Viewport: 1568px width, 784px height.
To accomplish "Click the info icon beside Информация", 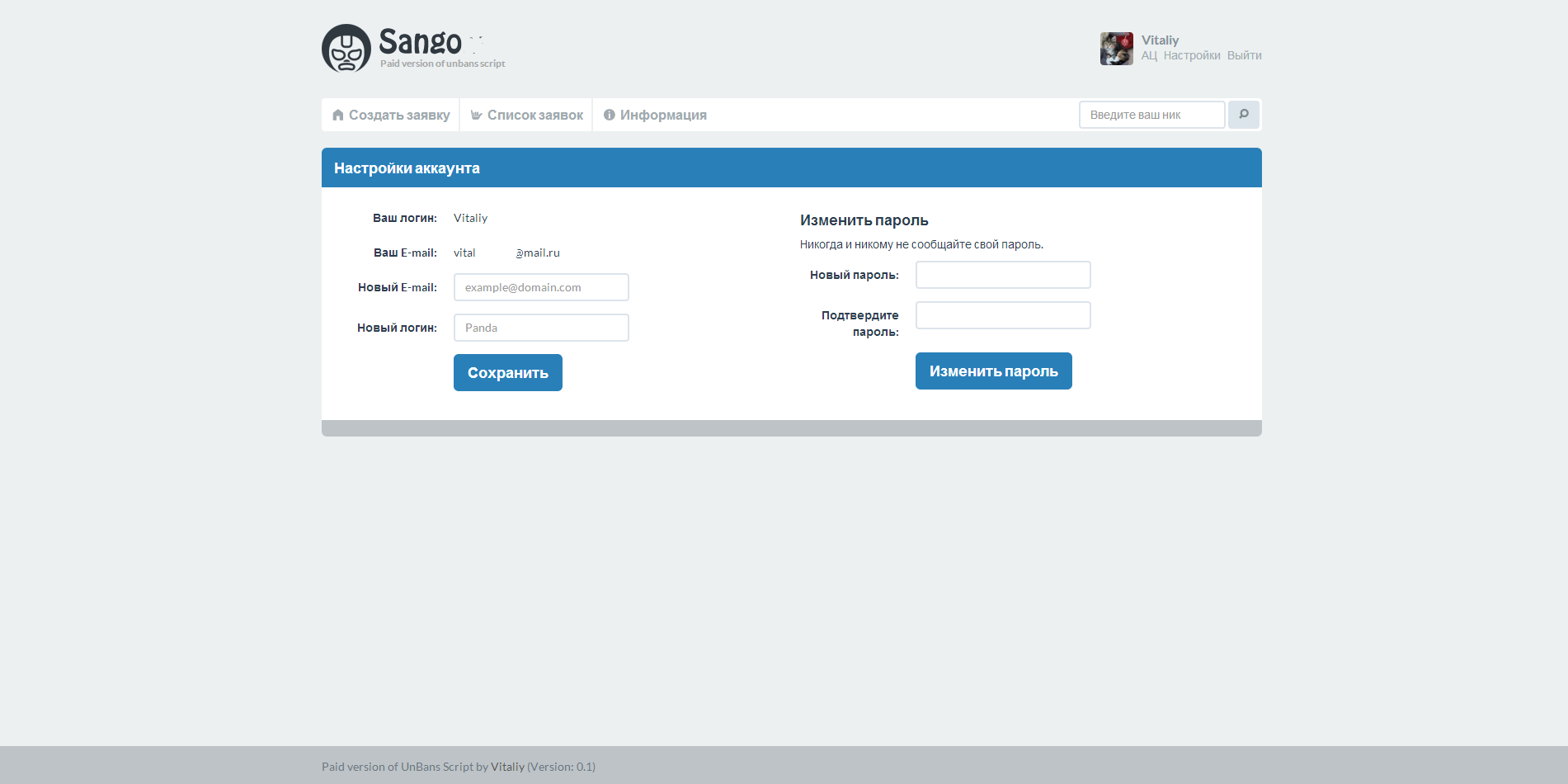I will coord(609,115).
